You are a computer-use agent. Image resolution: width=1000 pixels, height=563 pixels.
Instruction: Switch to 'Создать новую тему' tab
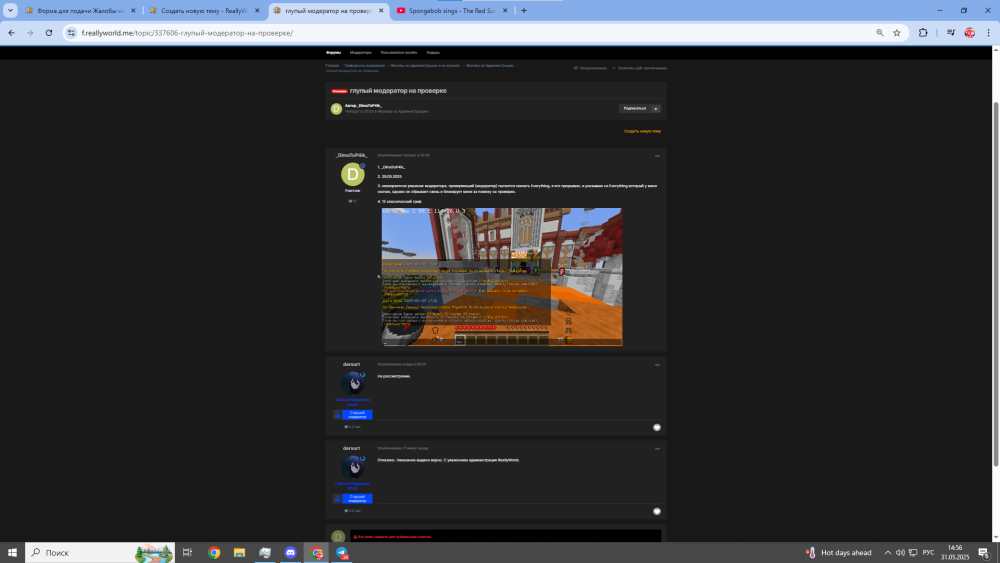pyautogui.click(x=204, y=11)
